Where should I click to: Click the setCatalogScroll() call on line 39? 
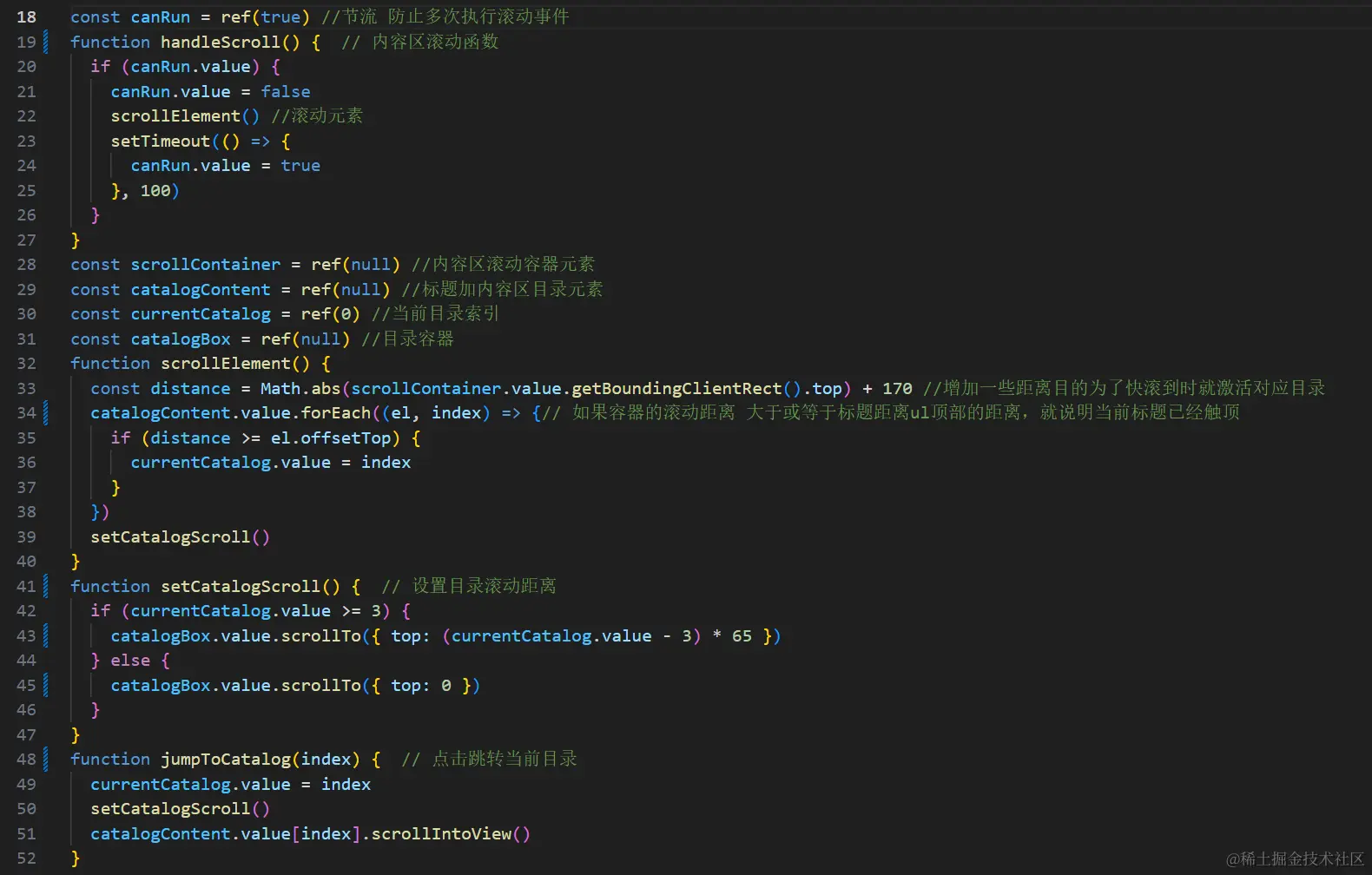[181, 536]
